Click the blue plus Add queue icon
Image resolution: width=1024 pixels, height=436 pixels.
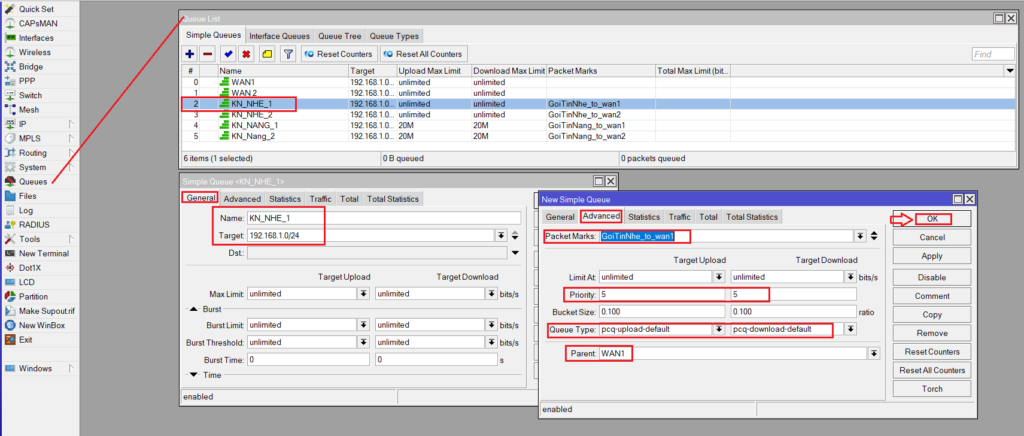tap(190, 53)
